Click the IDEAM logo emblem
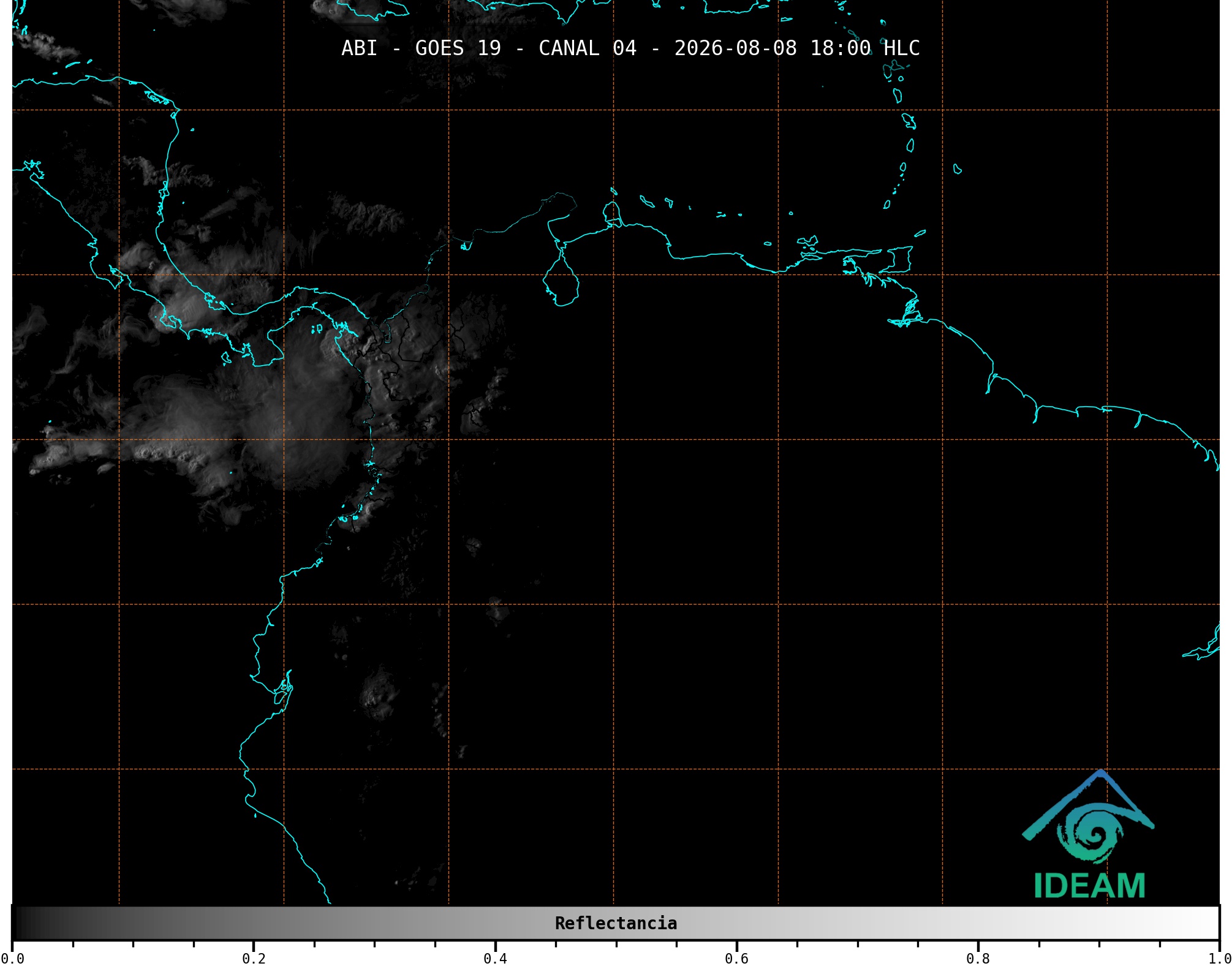 (x=1088, y=817)
